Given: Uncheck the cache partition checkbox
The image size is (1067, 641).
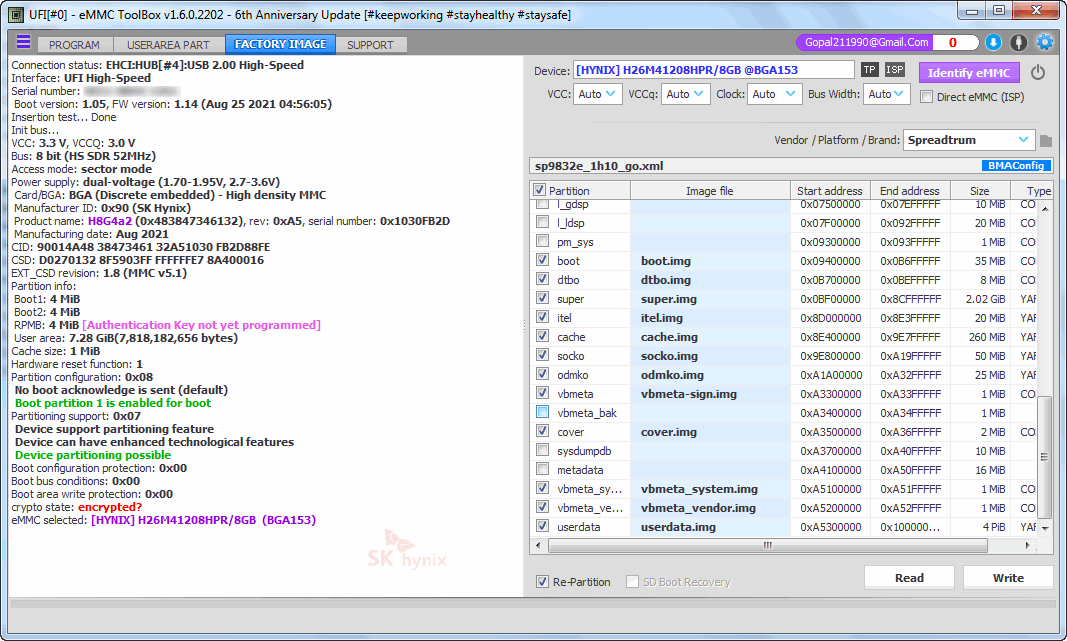Looking at the screenshot, I should [x=542, y=337].
